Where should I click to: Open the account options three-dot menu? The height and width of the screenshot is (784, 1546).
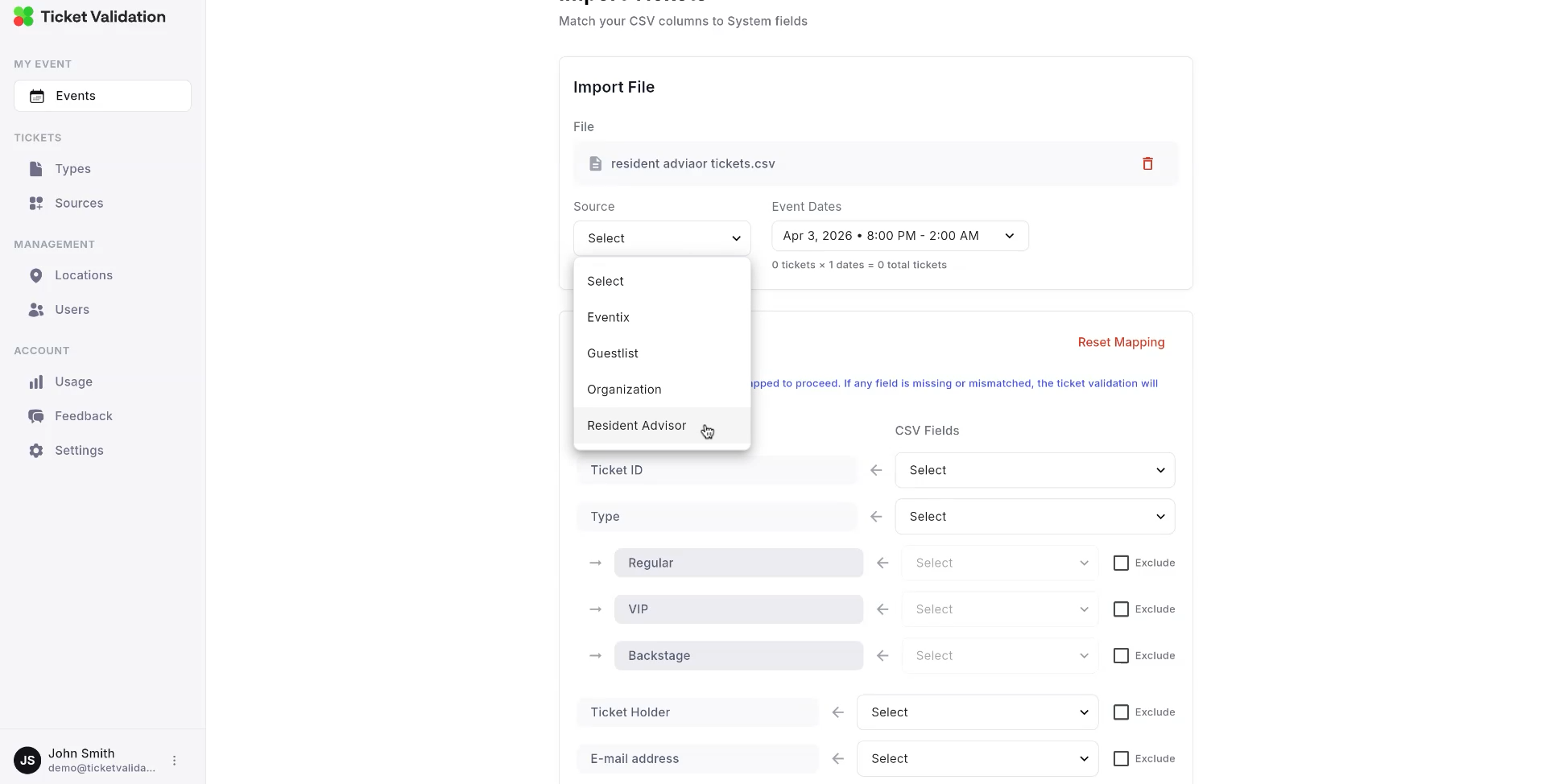(175, 760)
